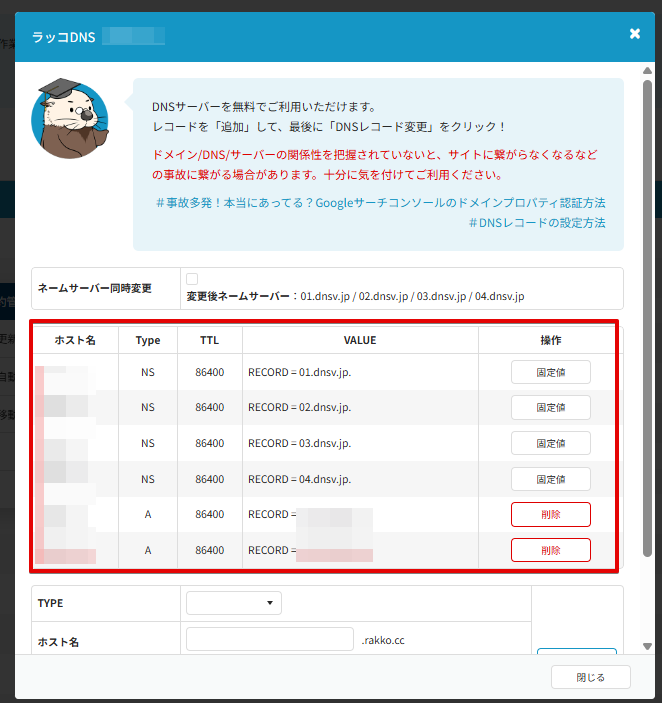The height and width of the screenshot is (703, 662).
Task: Delete the first A record with 削除
Action: (x=551, y=514)
